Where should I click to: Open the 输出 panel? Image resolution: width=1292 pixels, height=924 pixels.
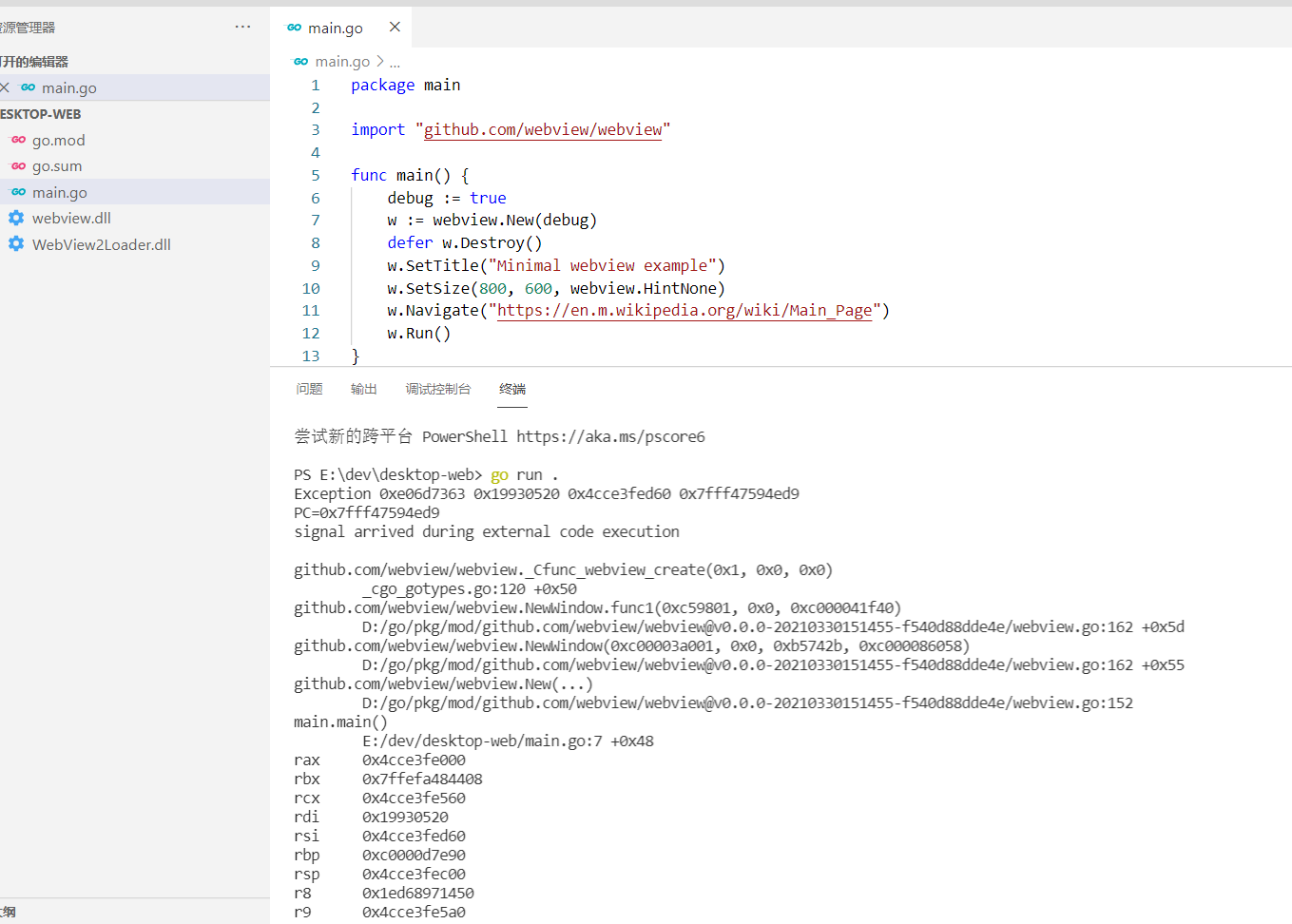tap(364, 389)
